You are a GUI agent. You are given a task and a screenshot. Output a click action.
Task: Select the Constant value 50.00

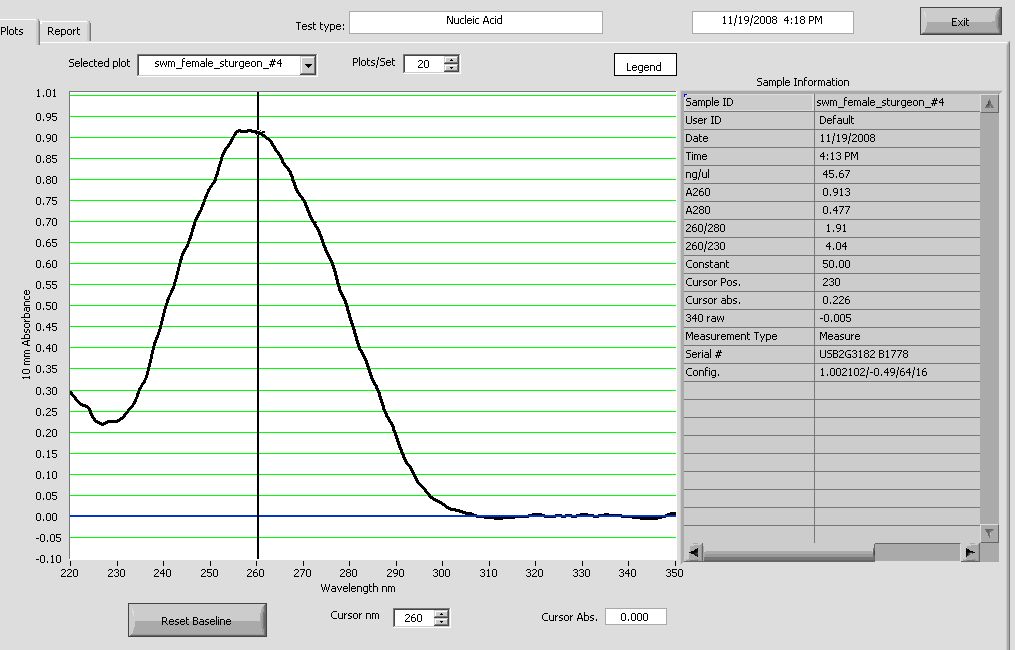(836, 264)
